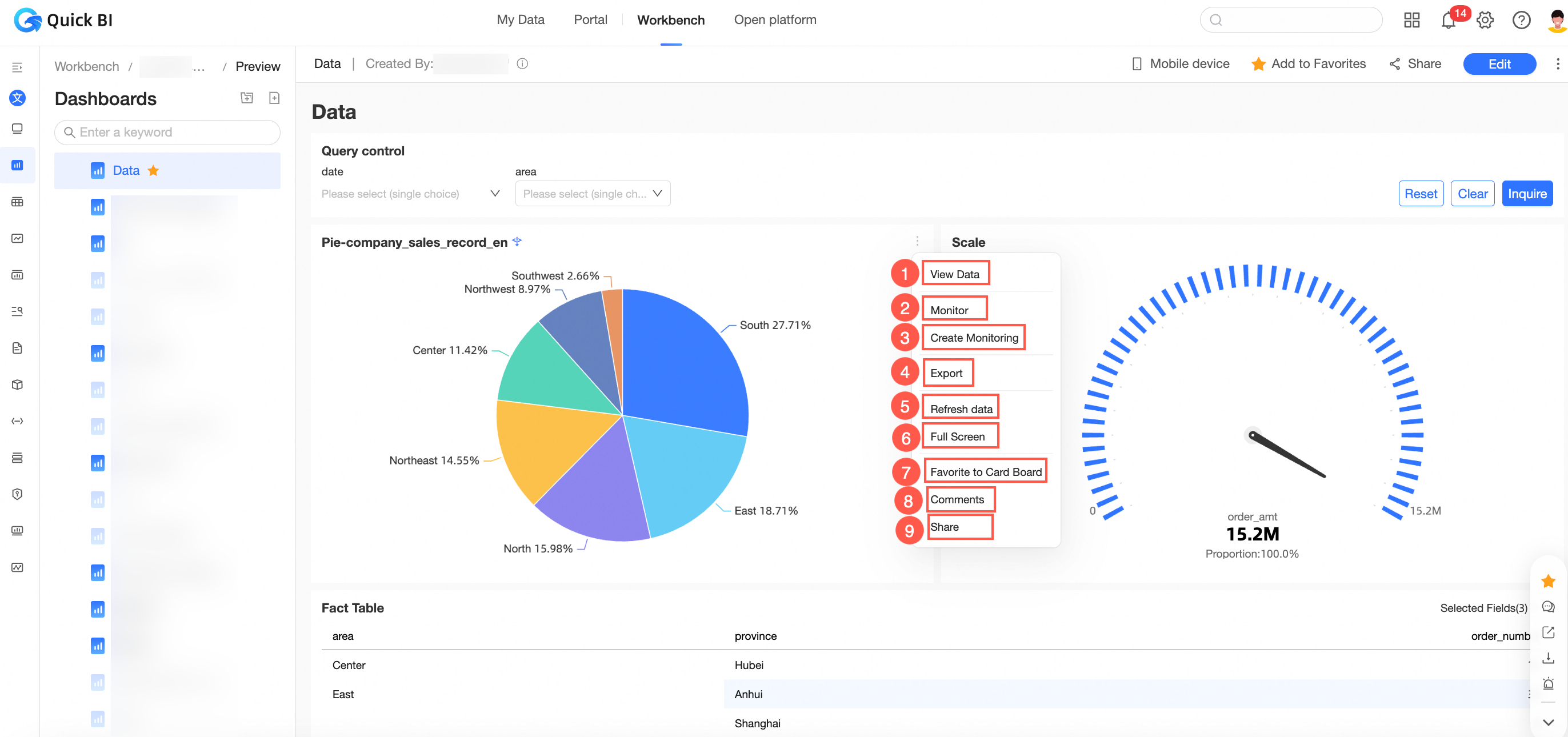Open notifications bell with 14 badge
The width and height of the screenshot is (1568, 737).
(x=1448, y=20)
